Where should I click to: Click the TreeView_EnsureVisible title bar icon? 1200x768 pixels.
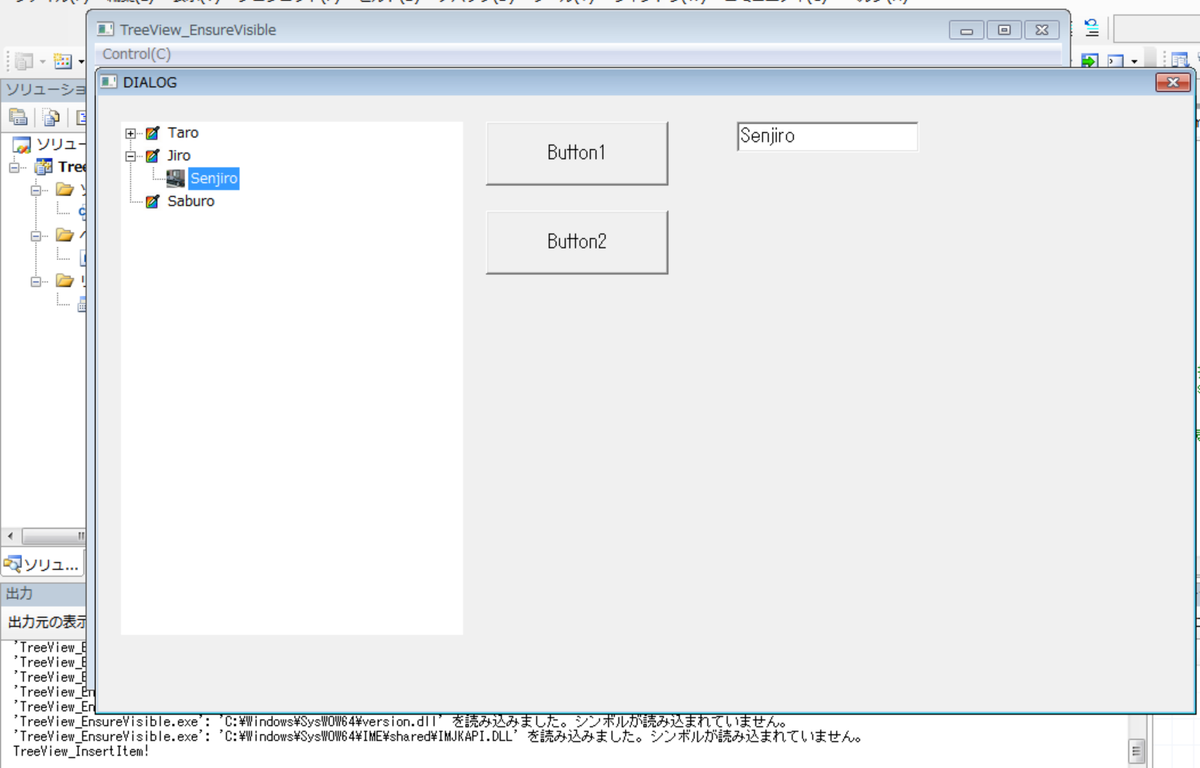[105, 30]
